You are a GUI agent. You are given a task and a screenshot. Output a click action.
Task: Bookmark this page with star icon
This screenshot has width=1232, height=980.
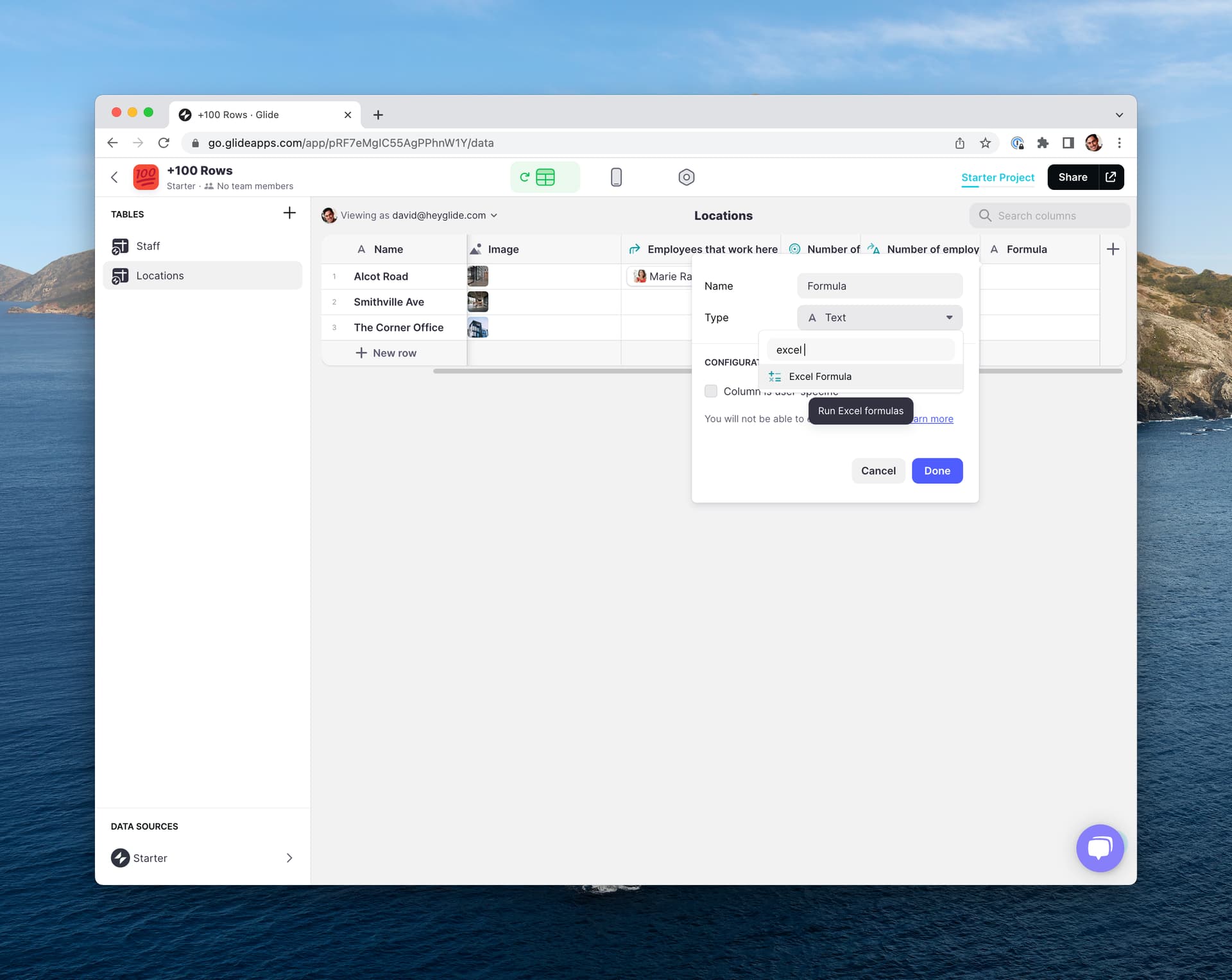(985, 143)
